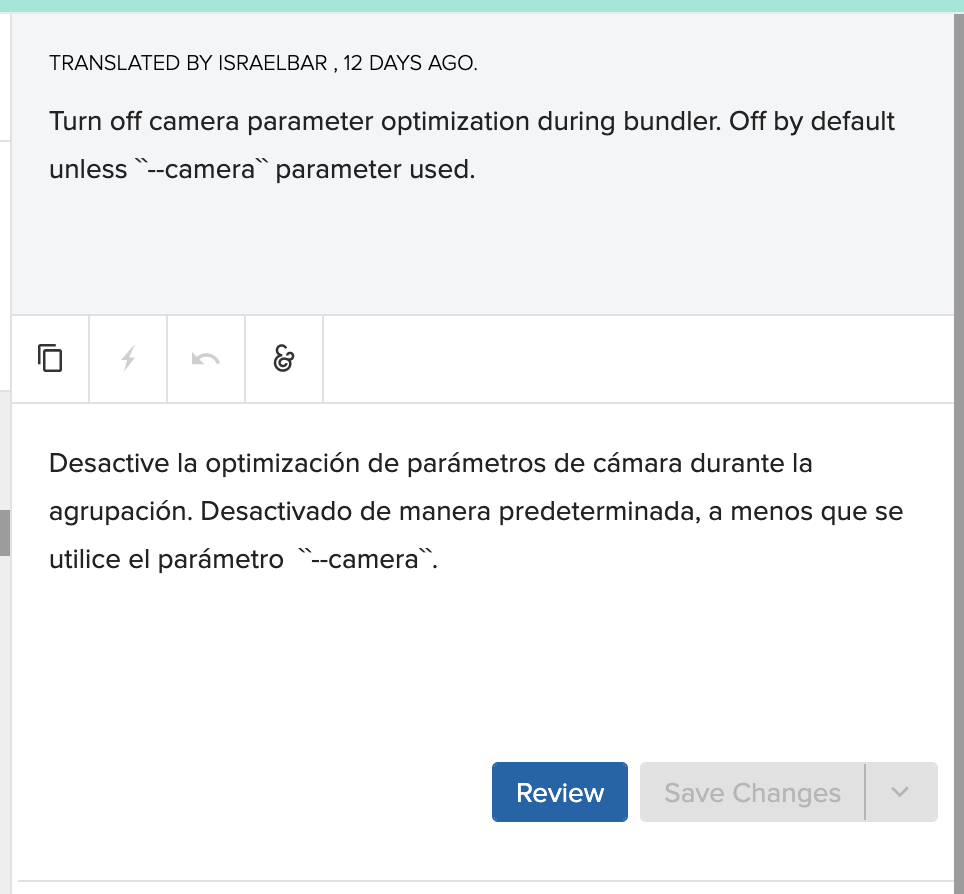
Task: Click empty toolbar area right of ampersand icon
Action: click(x=640, y=359)
